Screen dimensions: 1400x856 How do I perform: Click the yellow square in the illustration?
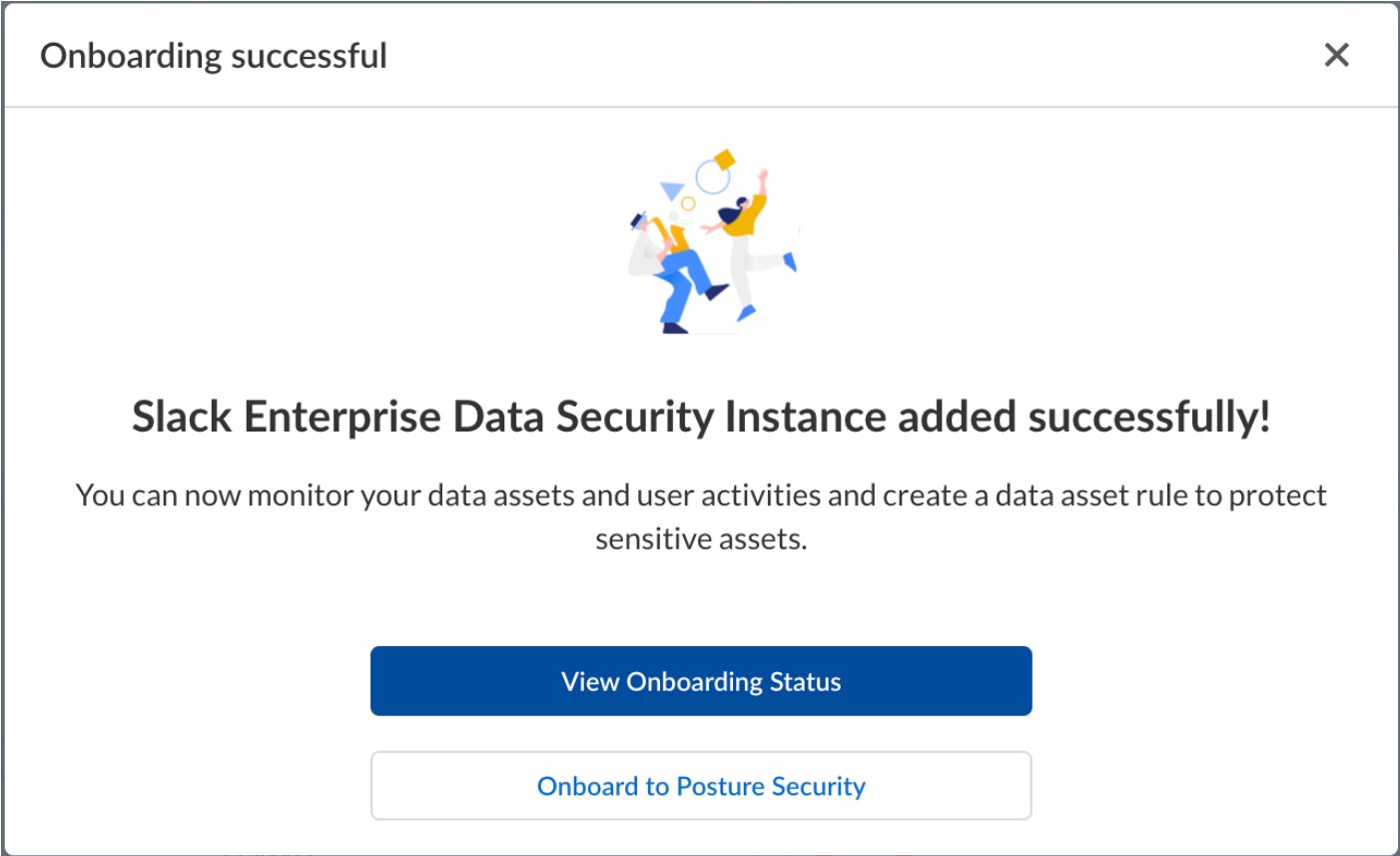(x=725, y=160)
